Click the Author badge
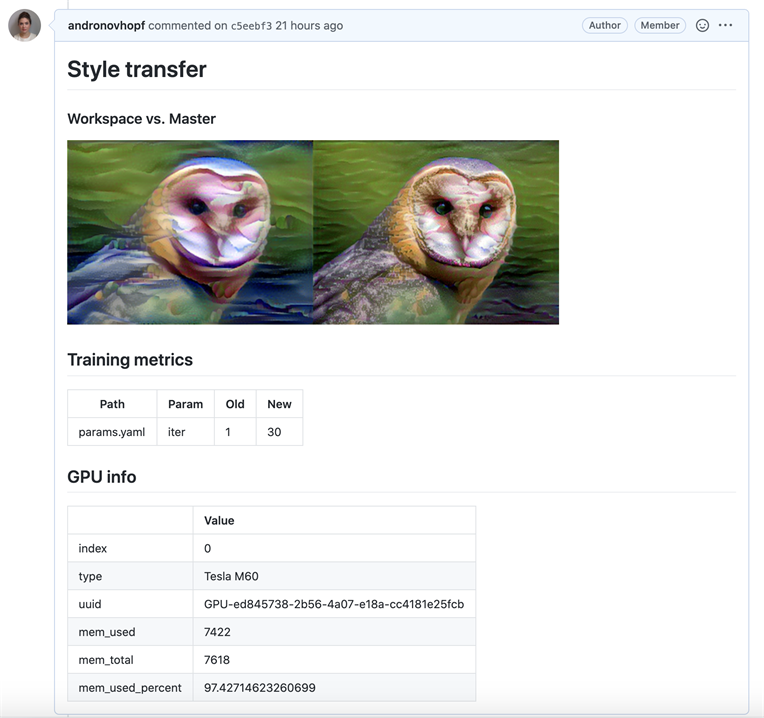Image resolution: width=764 pixels, height=718 pixels. (604, 26)
